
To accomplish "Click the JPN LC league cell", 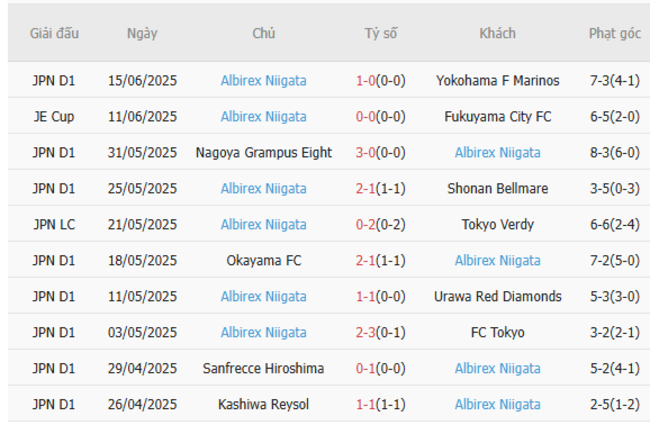I will [54, 225].
